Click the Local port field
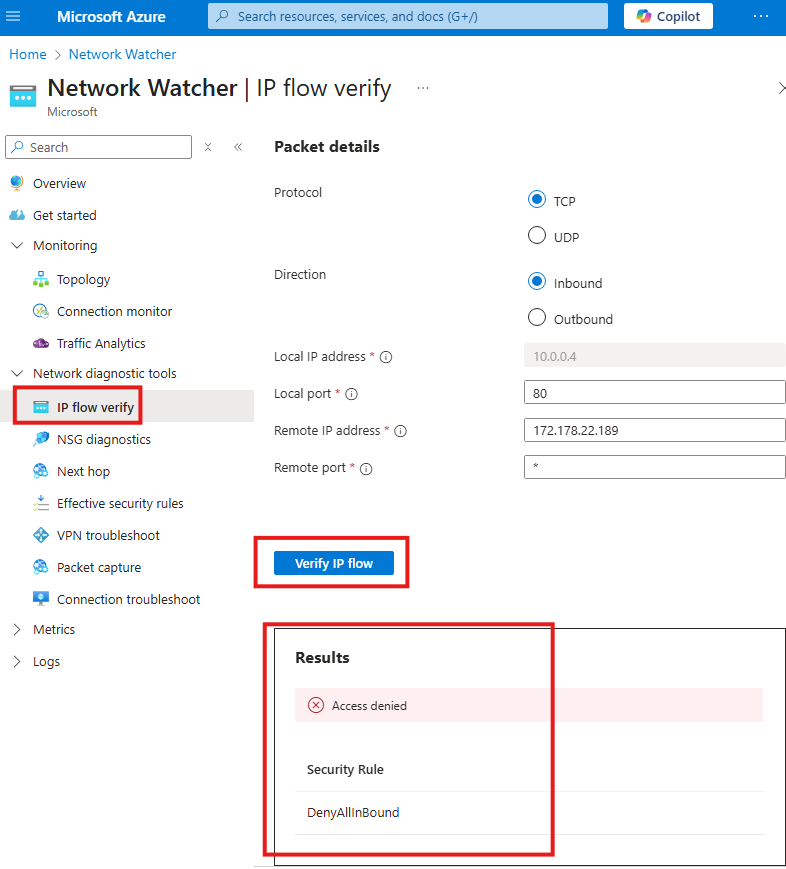This screenshot has width=786, height=869. [655, 393]
